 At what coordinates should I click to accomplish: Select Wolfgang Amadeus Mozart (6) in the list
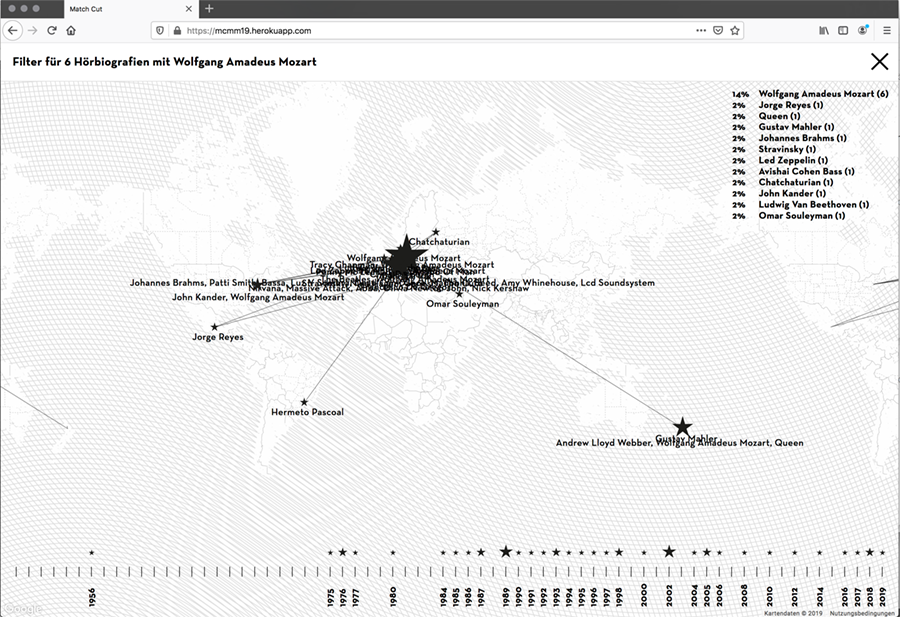point(823,94)
